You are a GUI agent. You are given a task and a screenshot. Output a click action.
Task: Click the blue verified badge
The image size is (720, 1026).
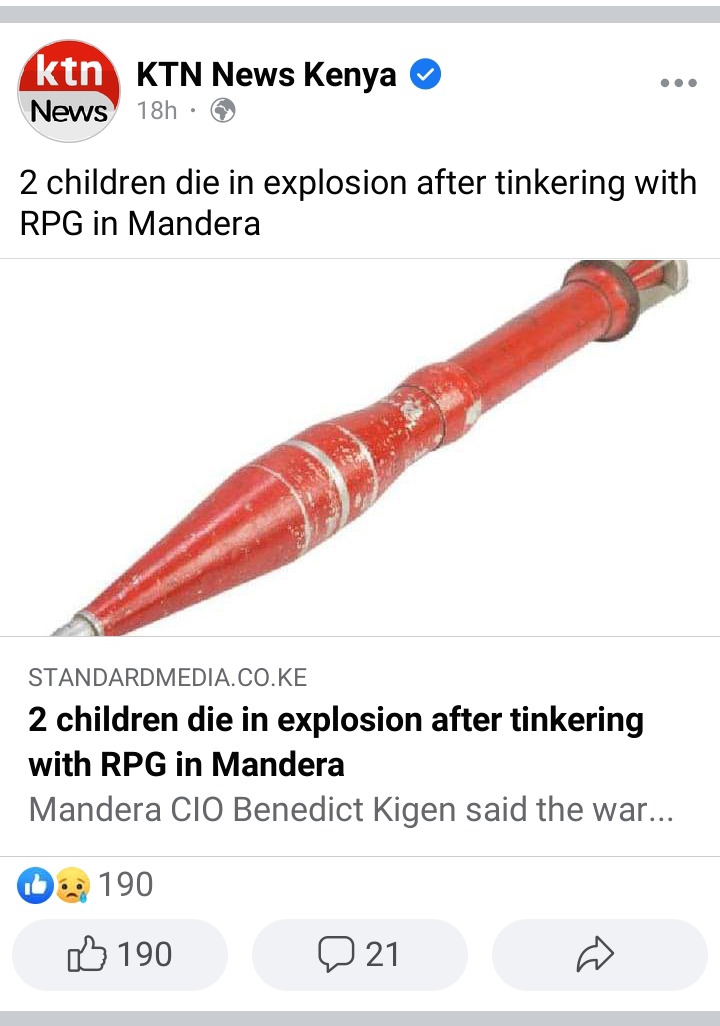click(425, 75)
